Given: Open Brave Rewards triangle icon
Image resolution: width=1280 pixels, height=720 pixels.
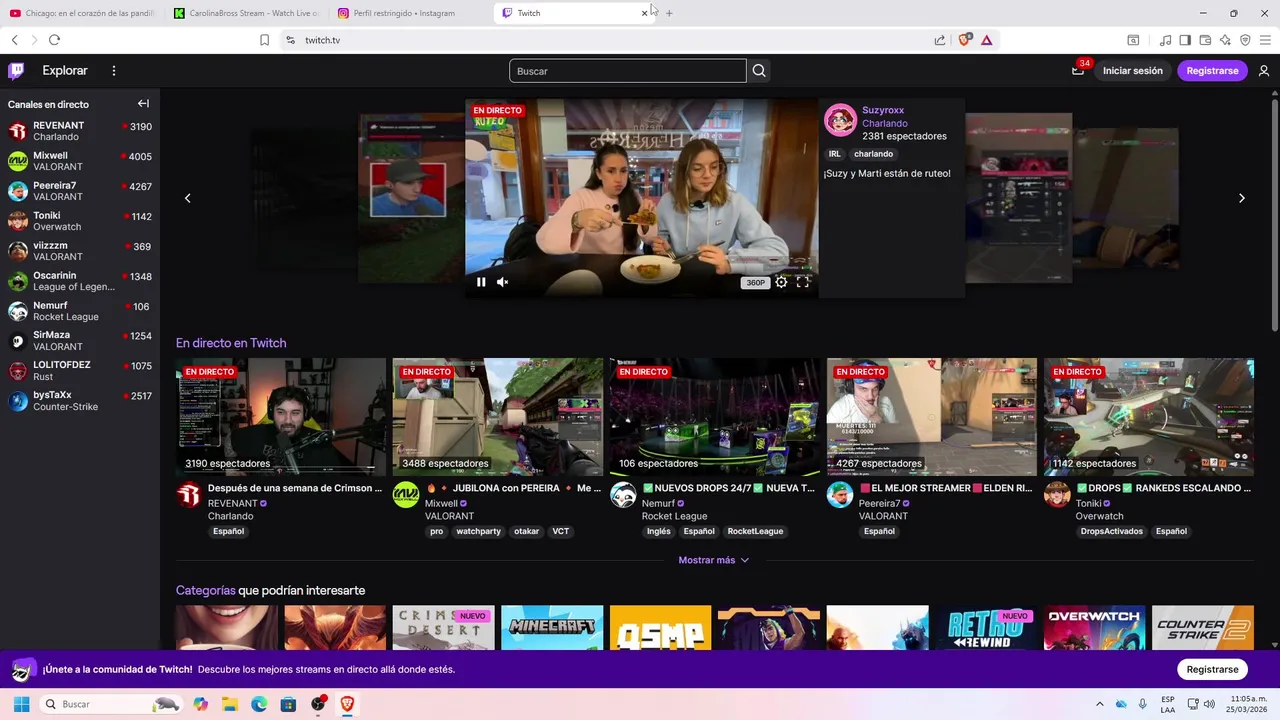Looking at the screenshot, I should click(986, 40).
